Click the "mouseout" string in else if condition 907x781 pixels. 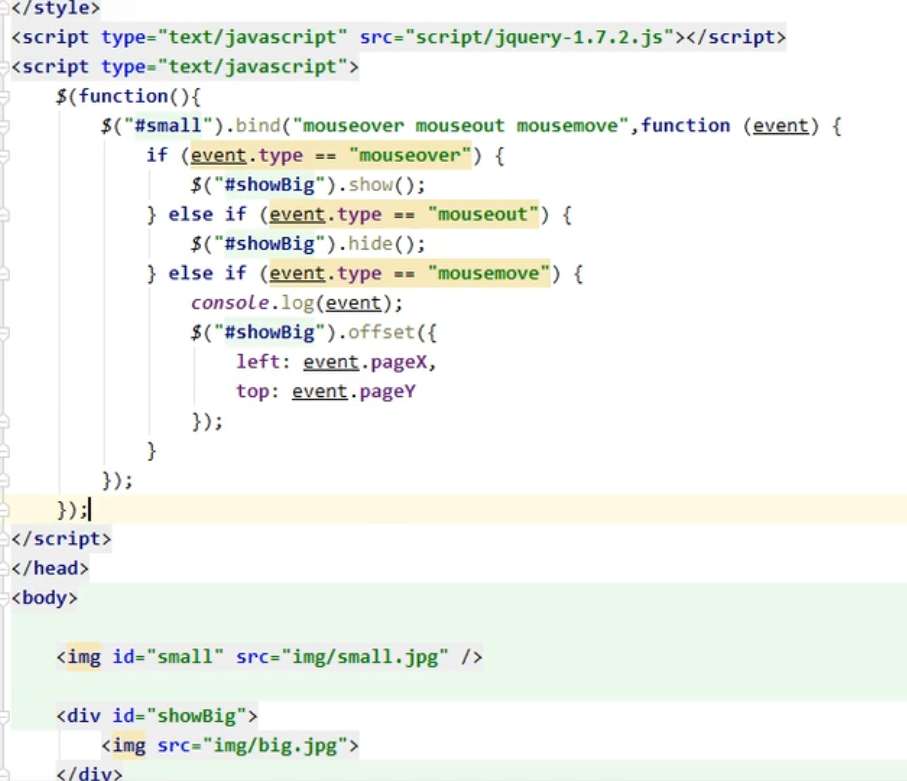(483, 214)
